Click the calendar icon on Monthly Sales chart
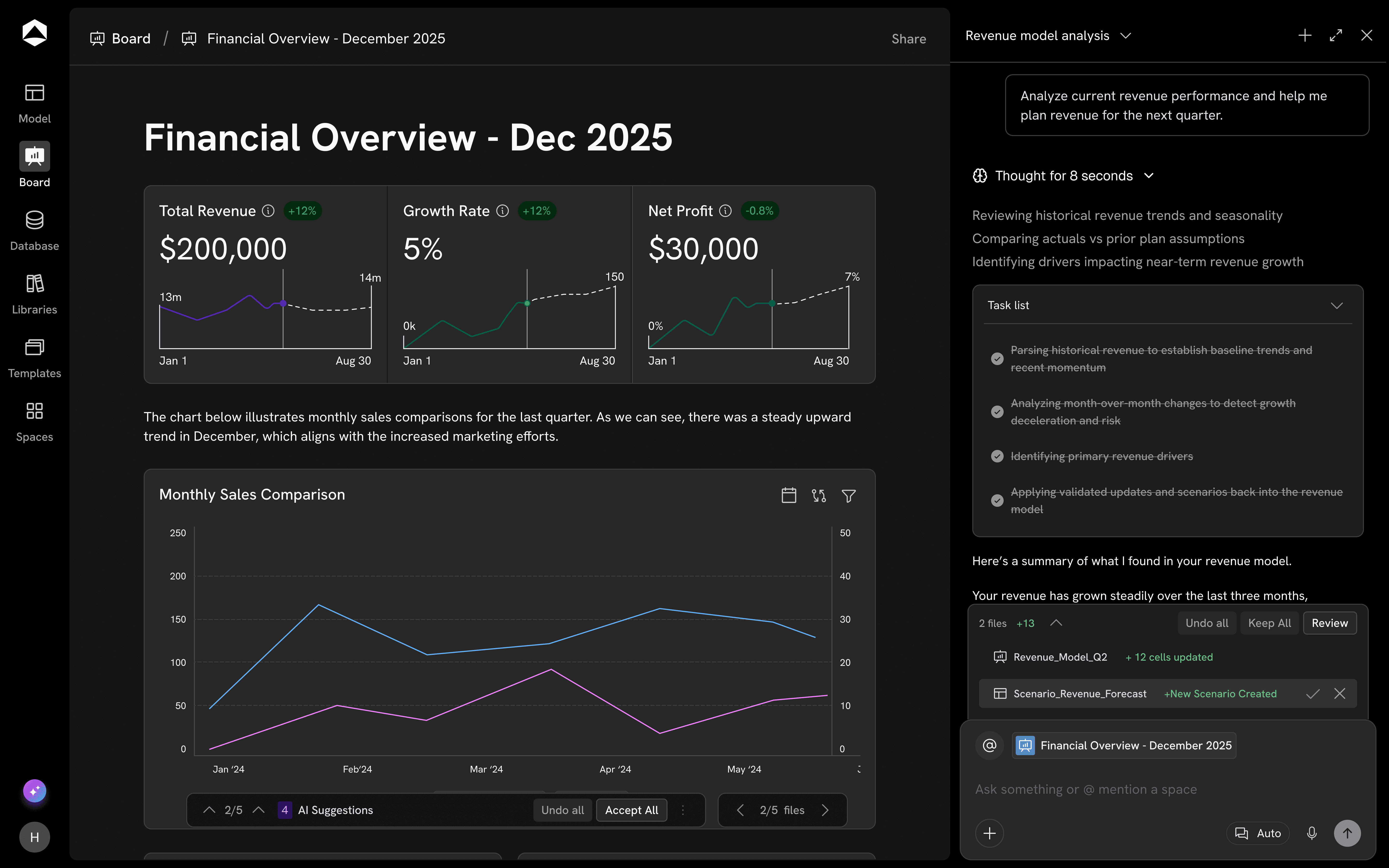The height and width of the screenshot is (868, 1389). pyautogui.click(x=789, y=495)
